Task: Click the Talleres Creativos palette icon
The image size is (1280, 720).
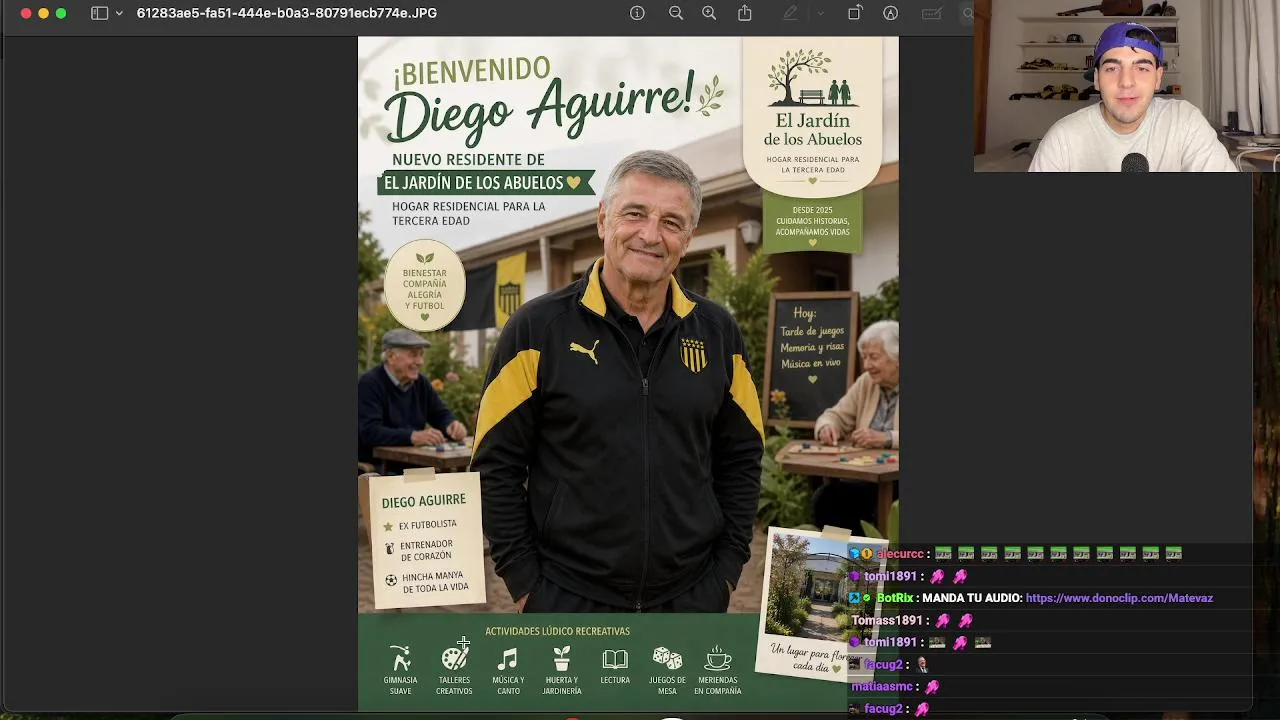Action: coord(454,658)
